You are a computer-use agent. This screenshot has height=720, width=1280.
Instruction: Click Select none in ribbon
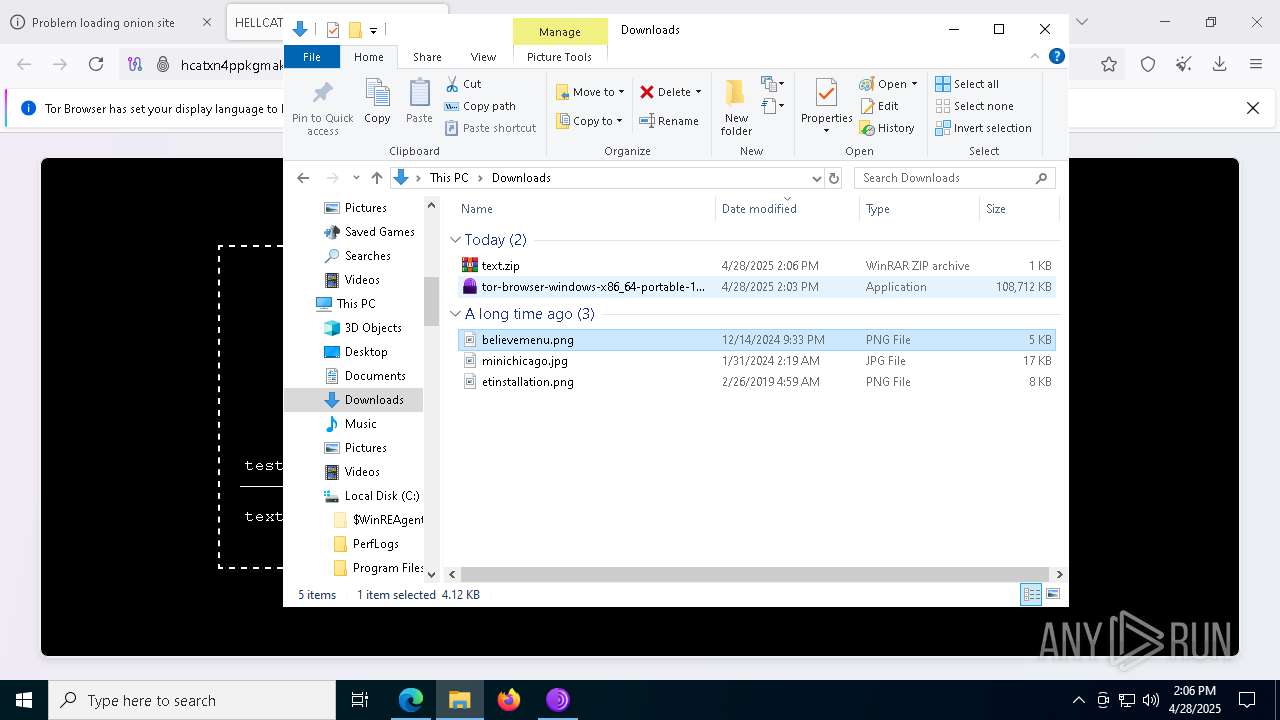[975, 106]
